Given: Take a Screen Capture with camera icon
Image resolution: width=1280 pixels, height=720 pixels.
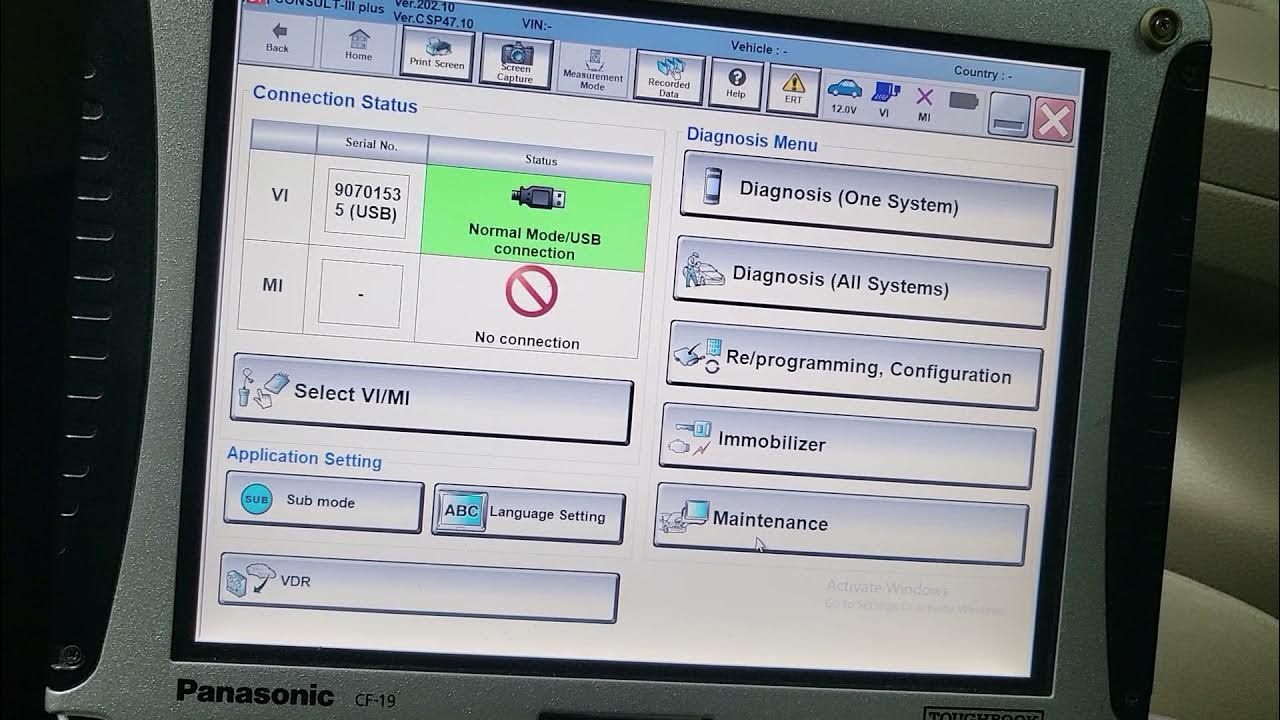Looking at the screenshot, I should pyautogui.click(x=515, y=62).
